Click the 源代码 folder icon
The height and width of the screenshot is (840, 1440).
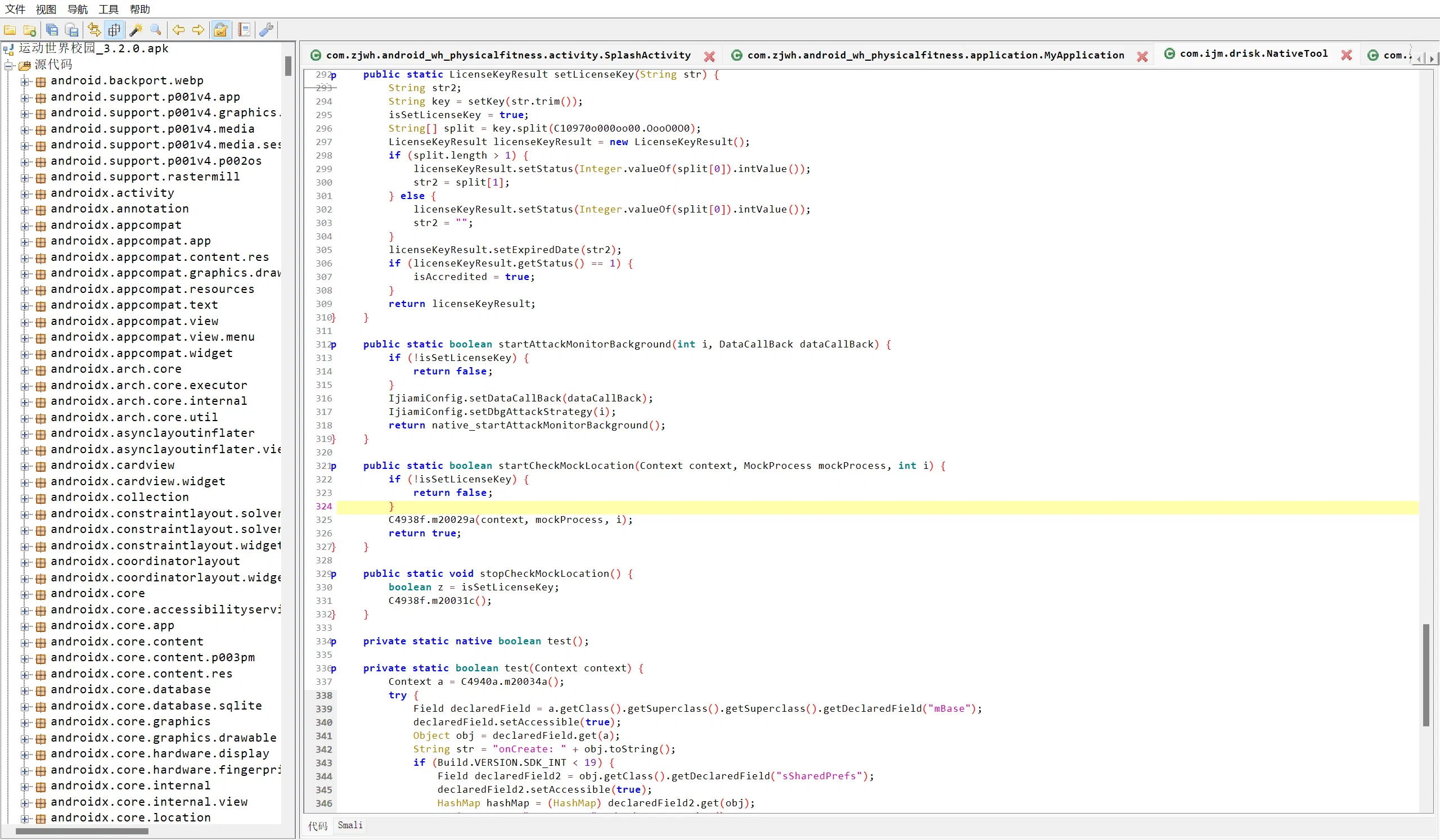25,66
